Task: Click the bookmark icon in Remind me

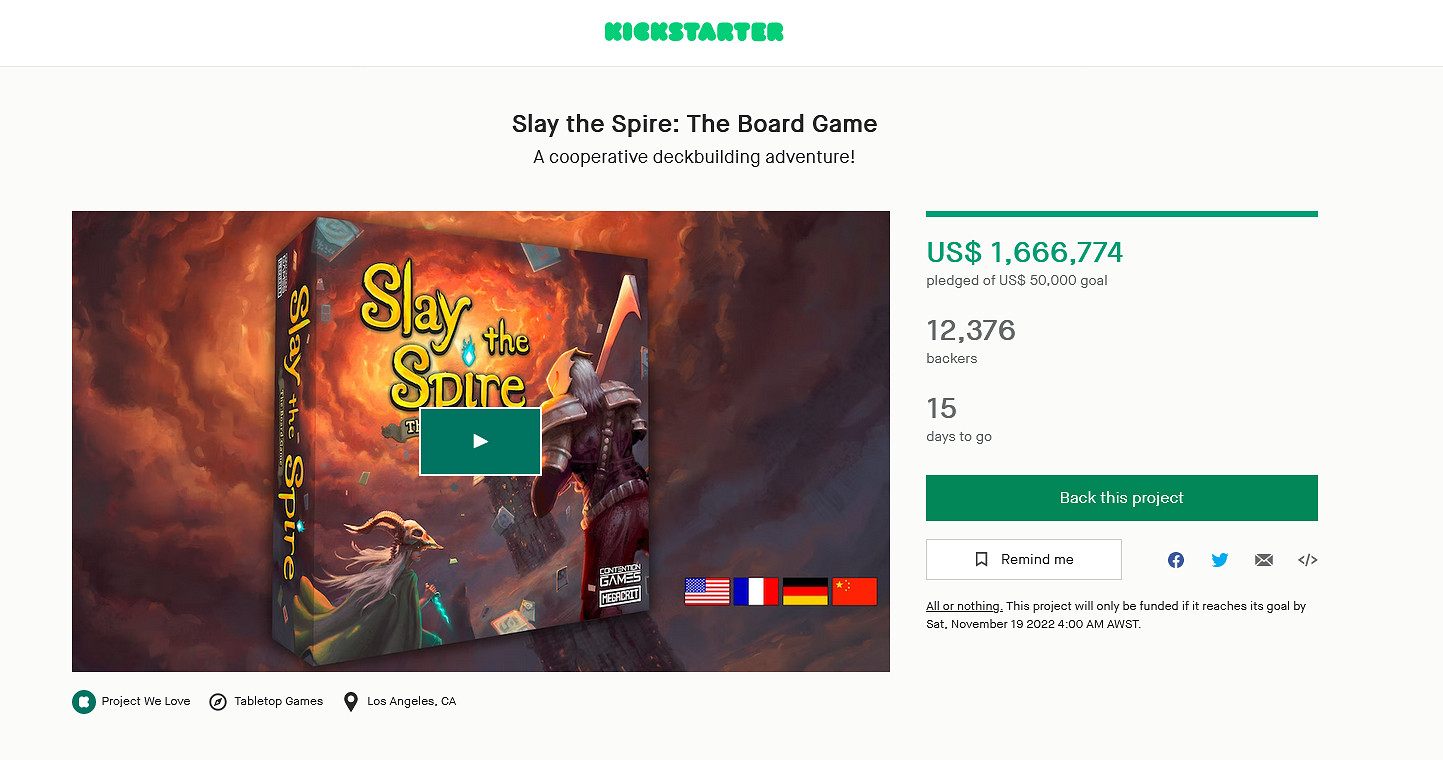Action: click(x=982, y=560)
